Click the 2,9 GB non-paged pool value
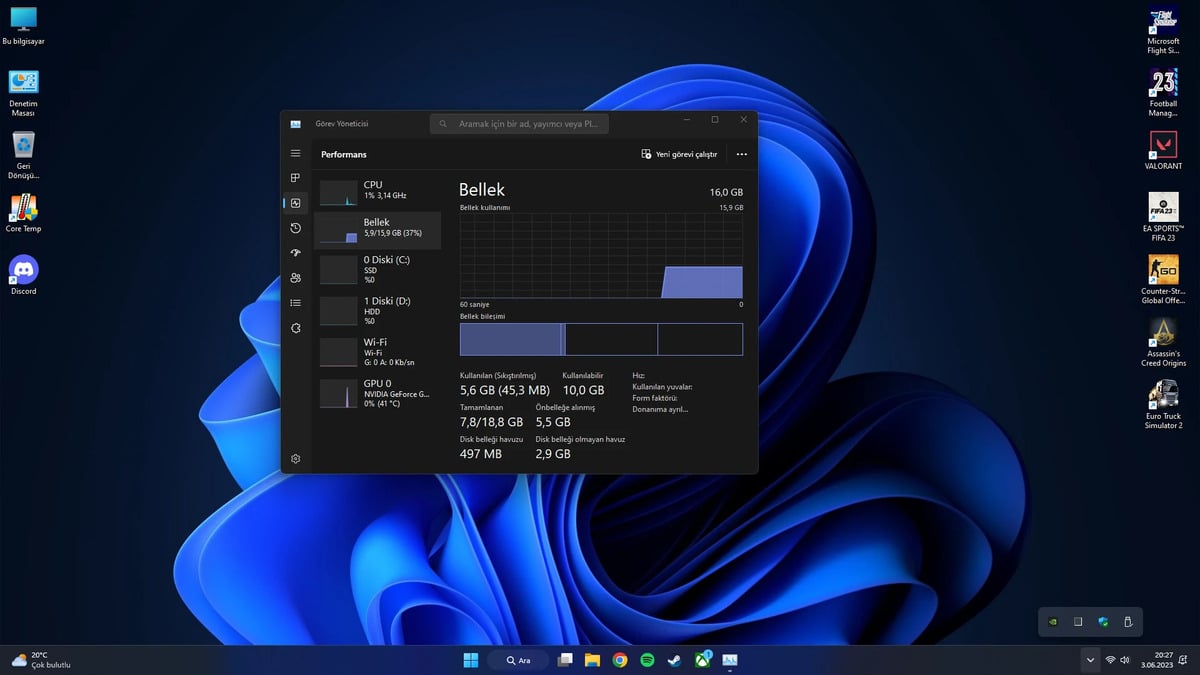 [553, 454]
